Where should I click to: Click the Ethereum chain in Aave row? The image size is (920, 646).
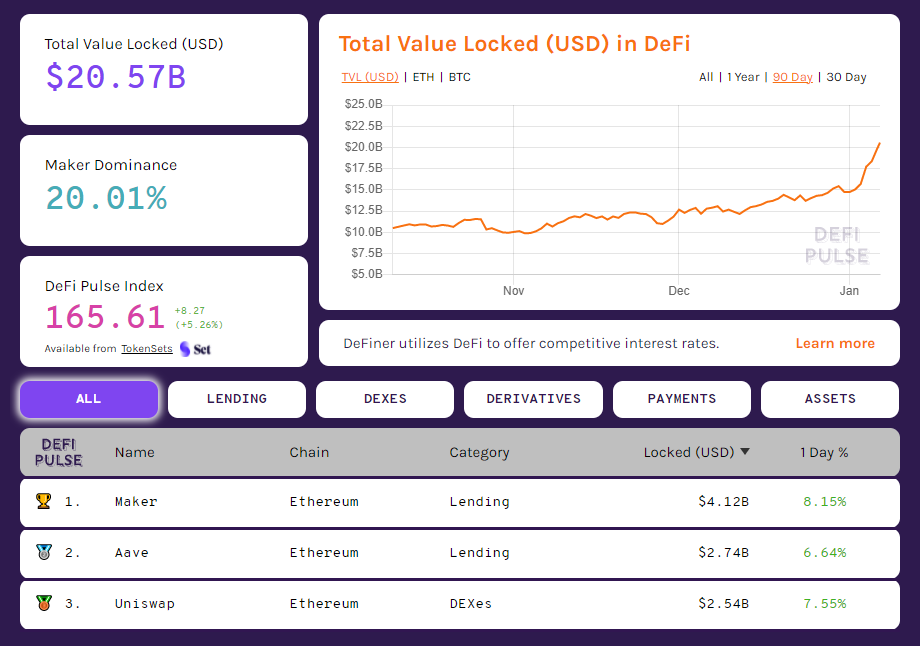(324, 553)
